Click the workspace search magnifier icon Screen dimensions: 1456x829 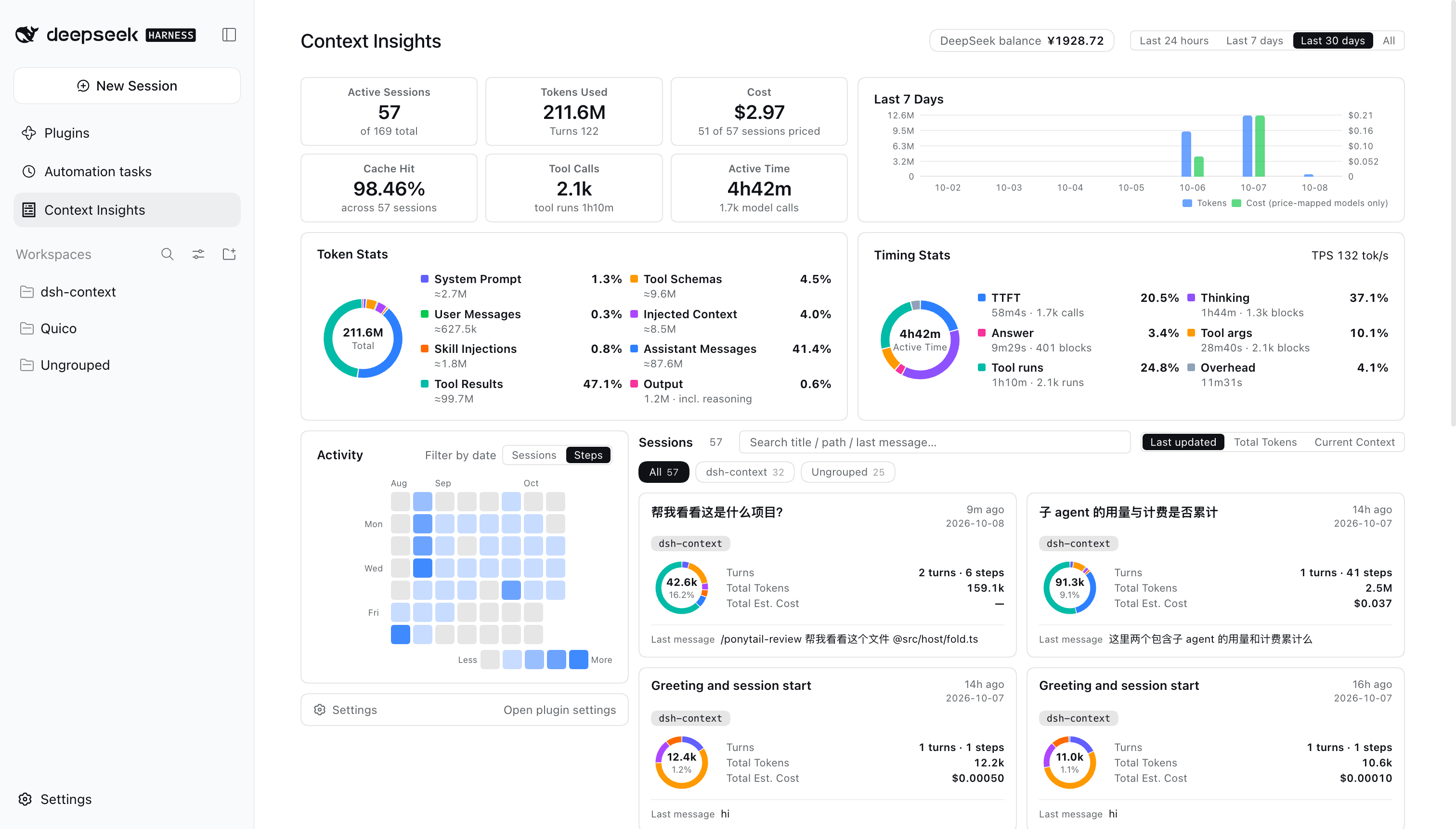(167, 254)
